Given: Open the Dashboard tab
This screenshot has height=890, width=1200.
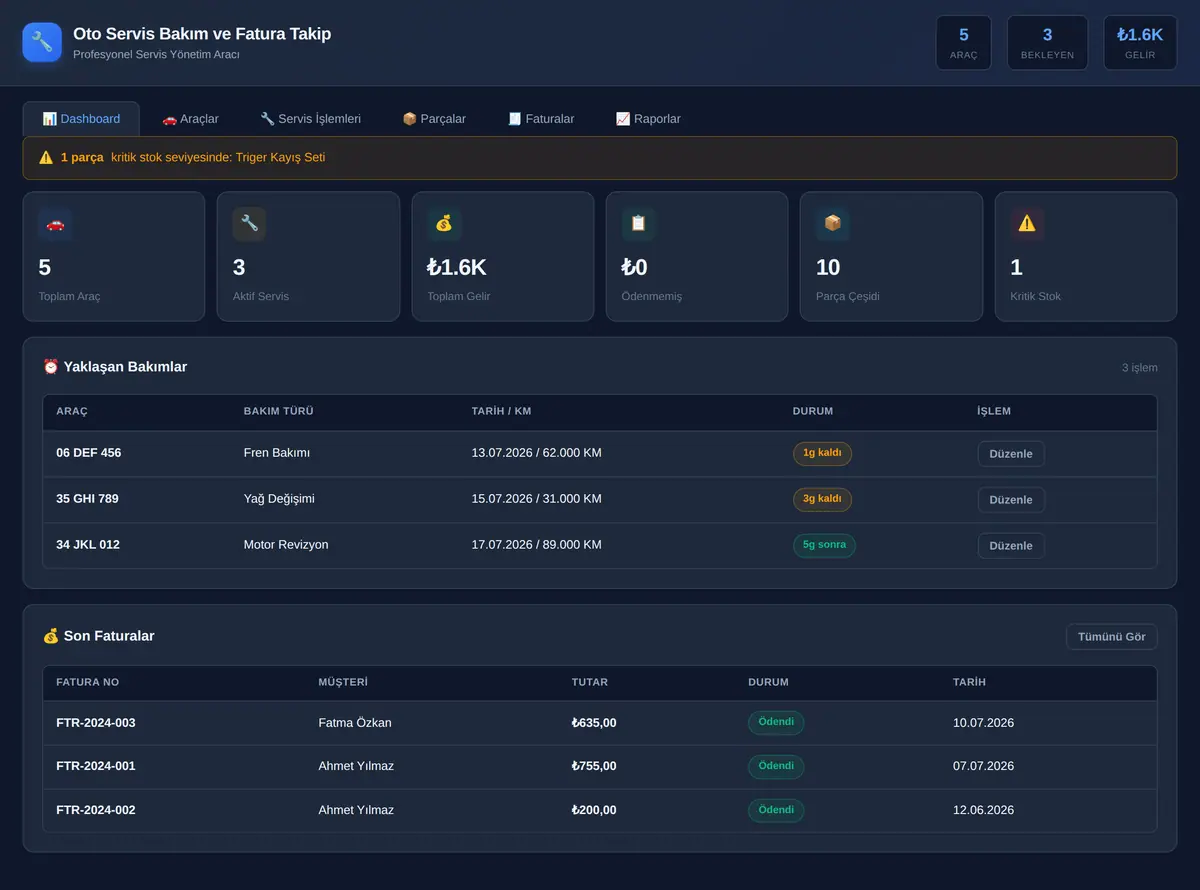Looking at the screenshot, I should (x=81, y=119).
